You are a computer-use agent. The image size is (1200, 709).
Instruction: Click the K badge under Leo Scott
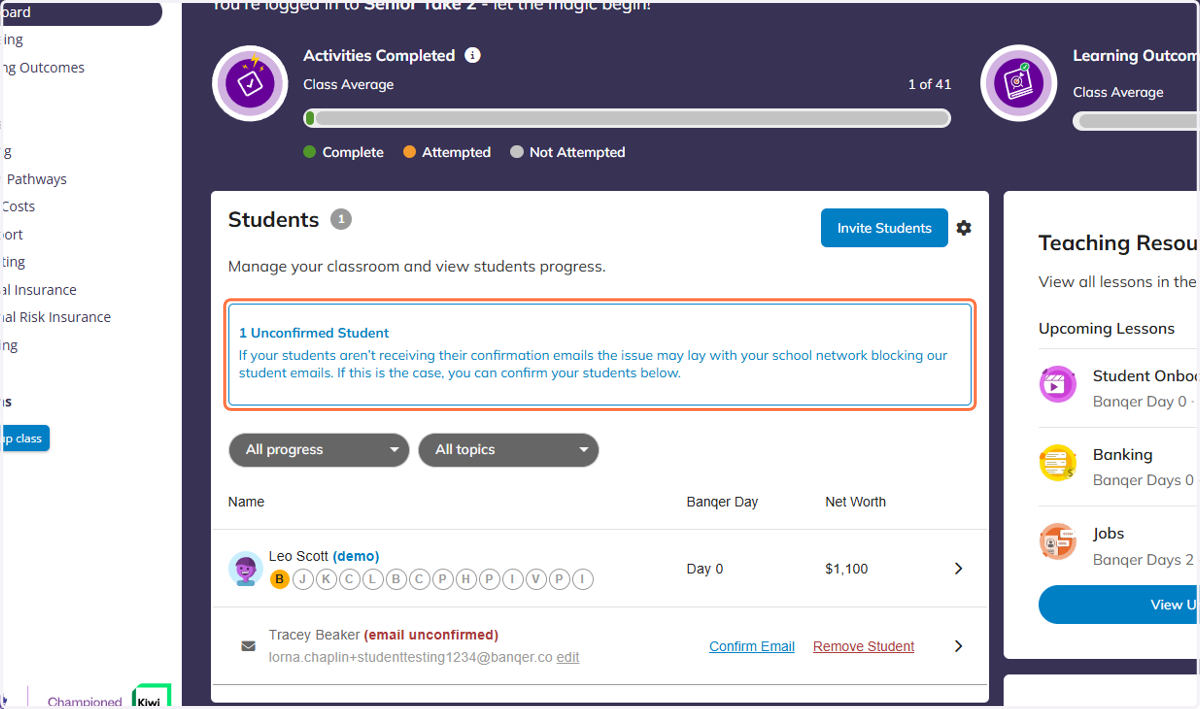[326, 579]
